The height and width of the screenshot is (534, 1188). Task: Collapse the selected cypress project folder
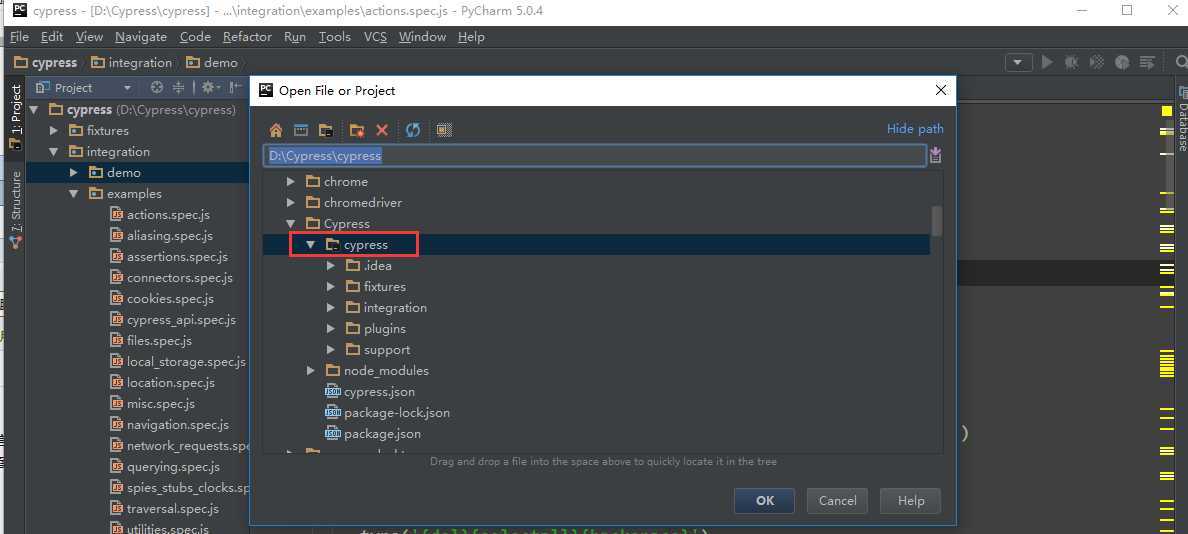310,245
